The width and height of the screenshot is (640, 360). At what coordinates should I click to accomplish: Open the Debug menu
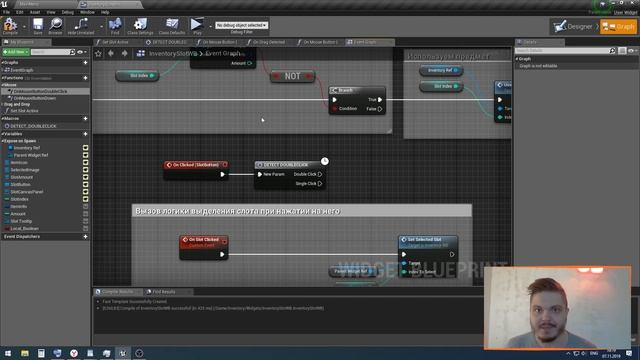[x=67, y=12]
